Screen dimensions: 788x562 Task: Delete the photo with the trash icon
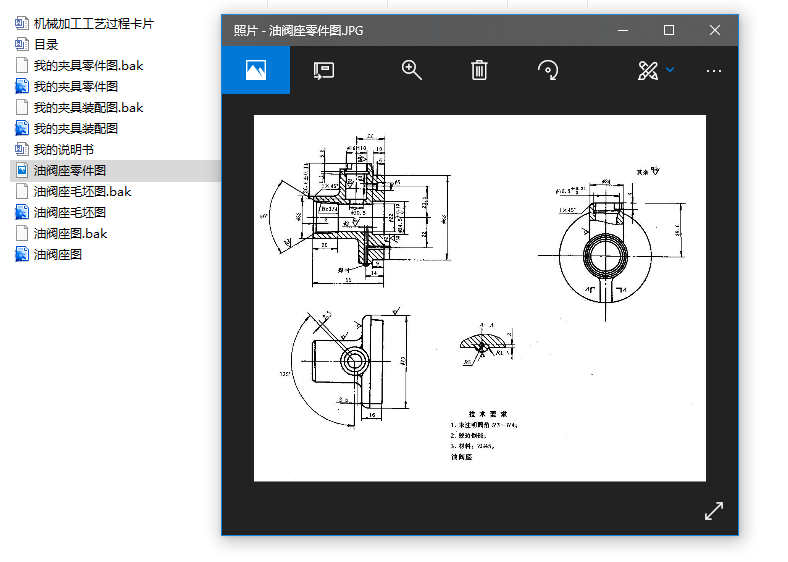point(479,70)
